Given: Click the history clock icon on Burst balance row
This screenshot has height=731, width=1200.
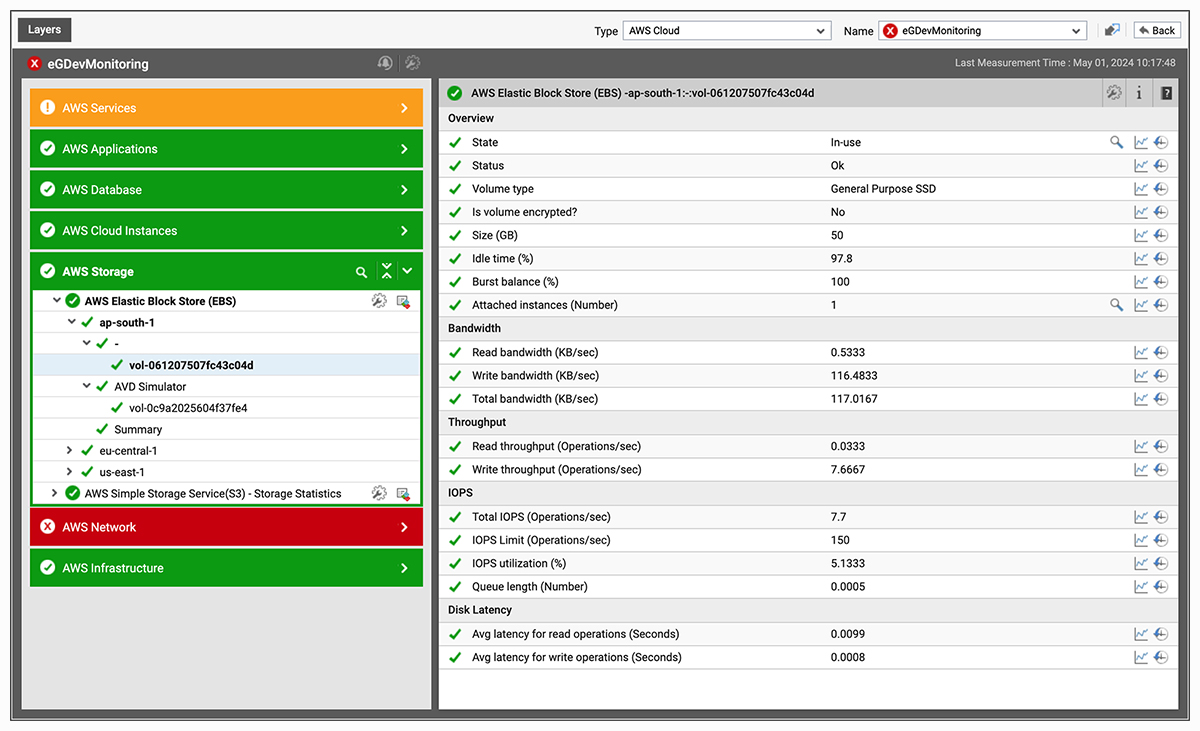Looking at the screenshot, I should click(1161, 282).
